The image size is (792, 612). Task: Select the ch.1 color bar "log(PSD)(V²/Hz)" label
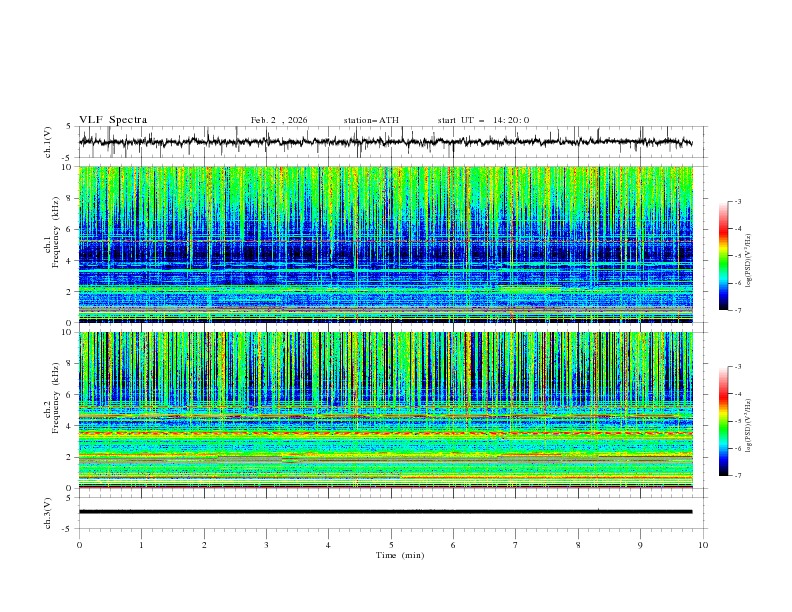[x=748, y=261]
